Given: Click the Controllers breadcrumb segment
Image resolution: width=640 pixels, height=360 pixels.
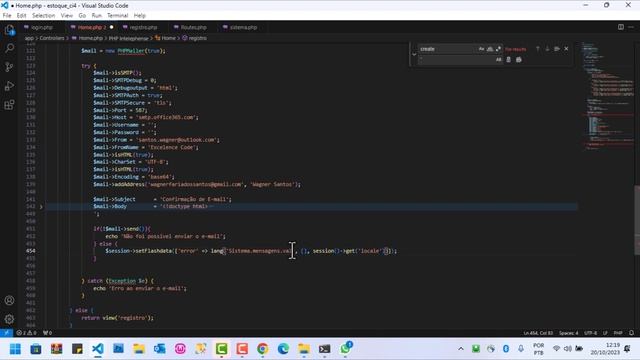Looking at the screenshot, I should pyautogui.click(x=52, y=38).
